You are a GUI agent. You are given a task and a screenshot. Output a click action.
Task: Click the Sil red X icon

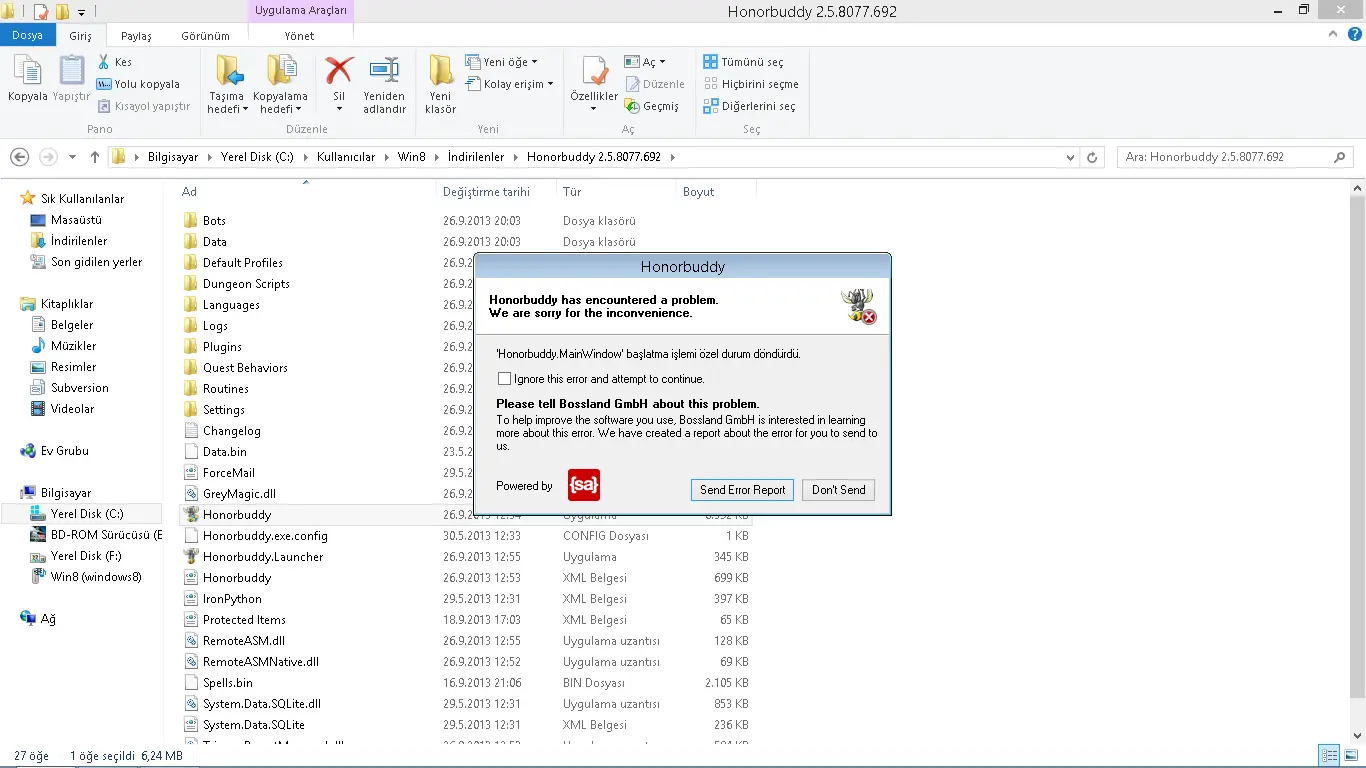pyautogui.click(x=339, y=70)
